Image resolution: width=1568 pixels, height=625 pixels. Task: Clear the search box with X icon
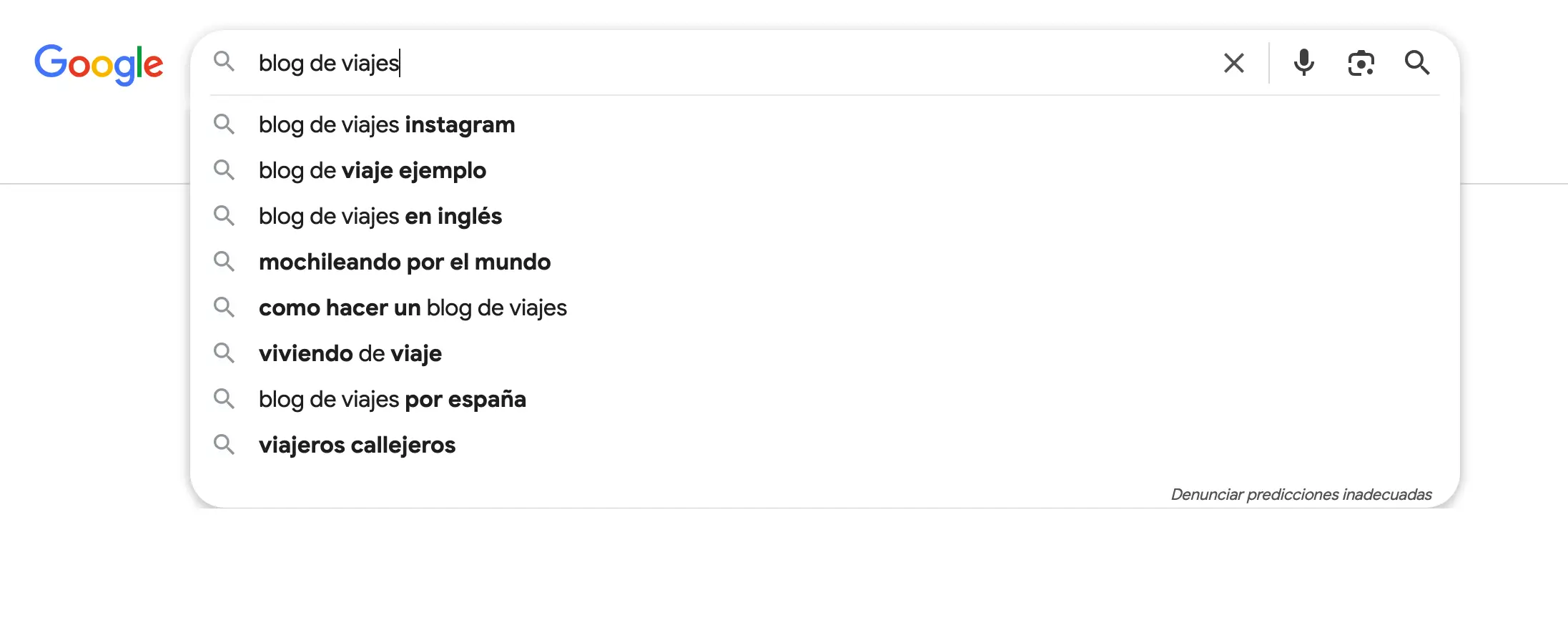(x=1234, y=63)
